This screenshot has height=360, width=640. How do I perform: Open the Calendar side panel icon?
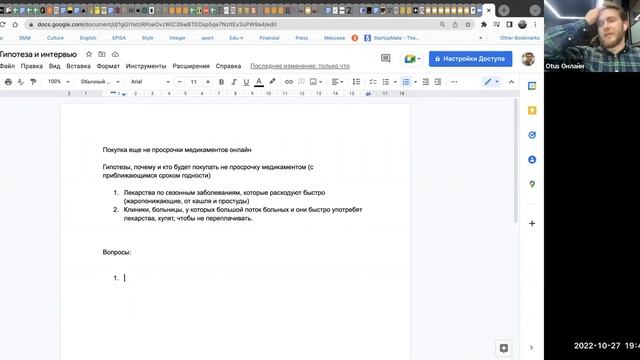532,86
